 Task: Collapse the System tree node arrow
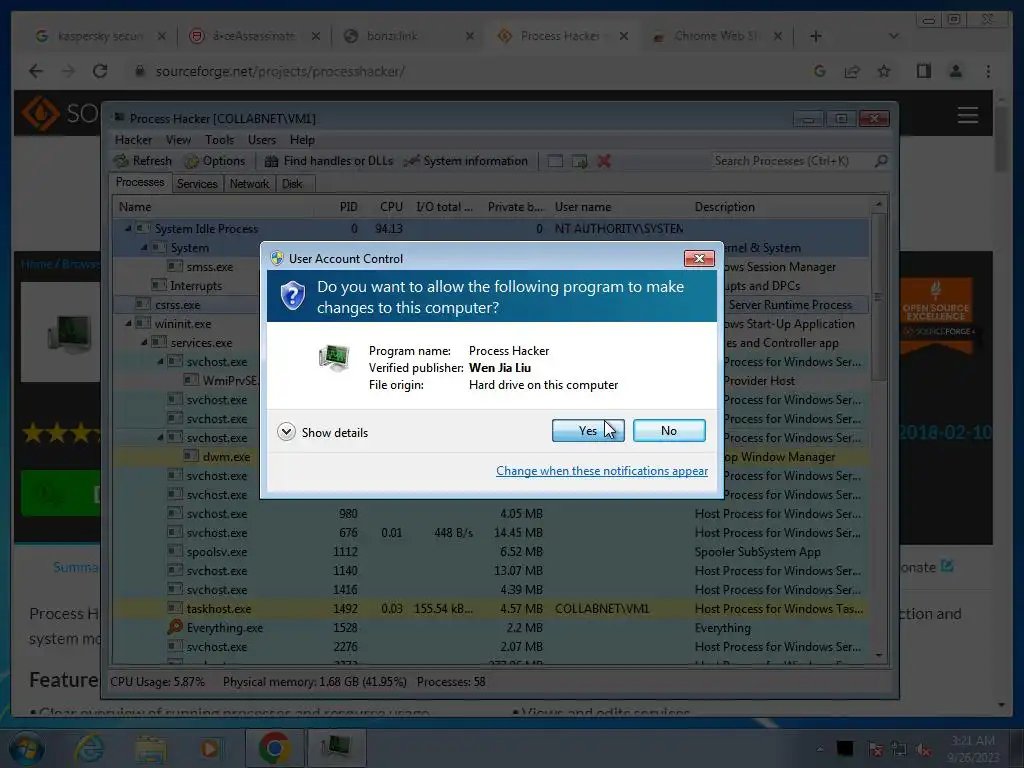pos(144,248)
